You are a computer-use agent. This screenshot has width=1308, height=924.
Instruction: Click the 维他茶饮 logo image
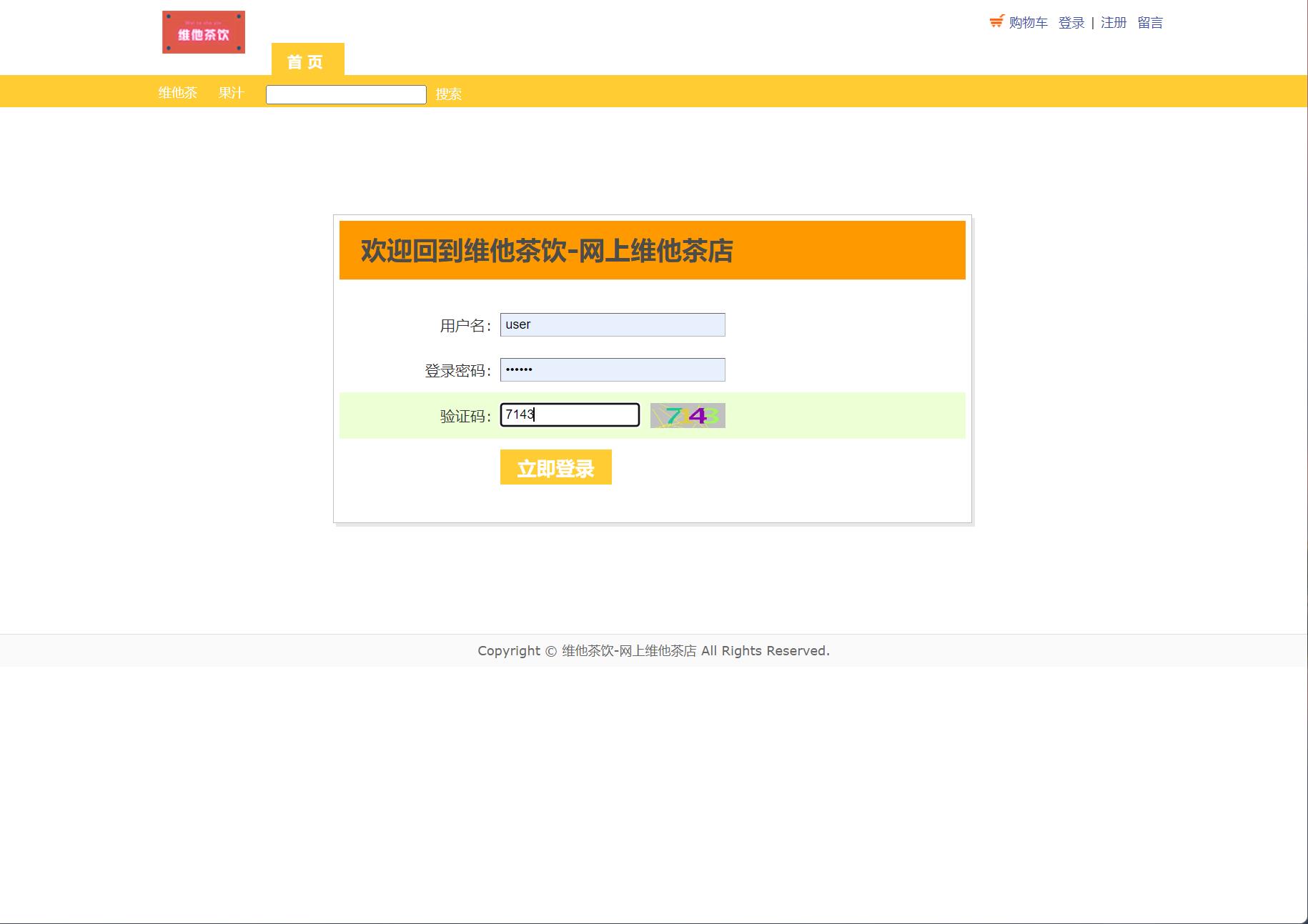tap(203, 31)
